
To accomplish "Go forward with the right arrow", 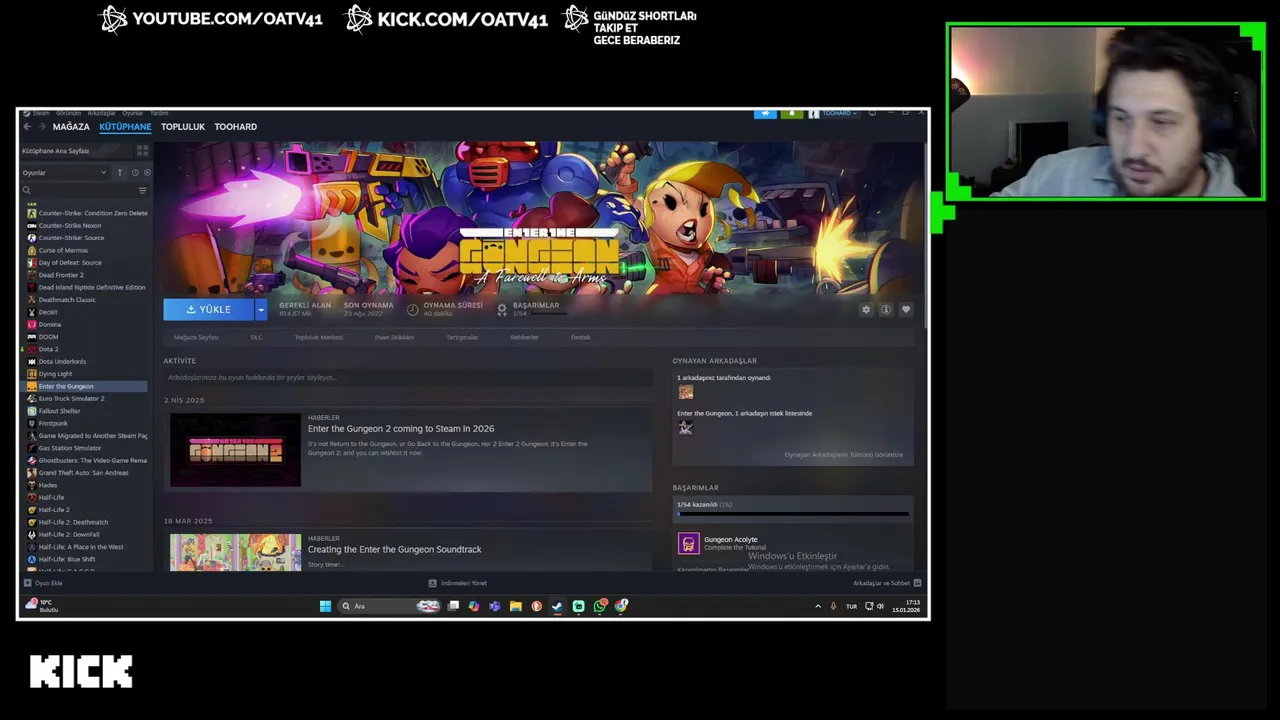I will (x=42, y=127).
